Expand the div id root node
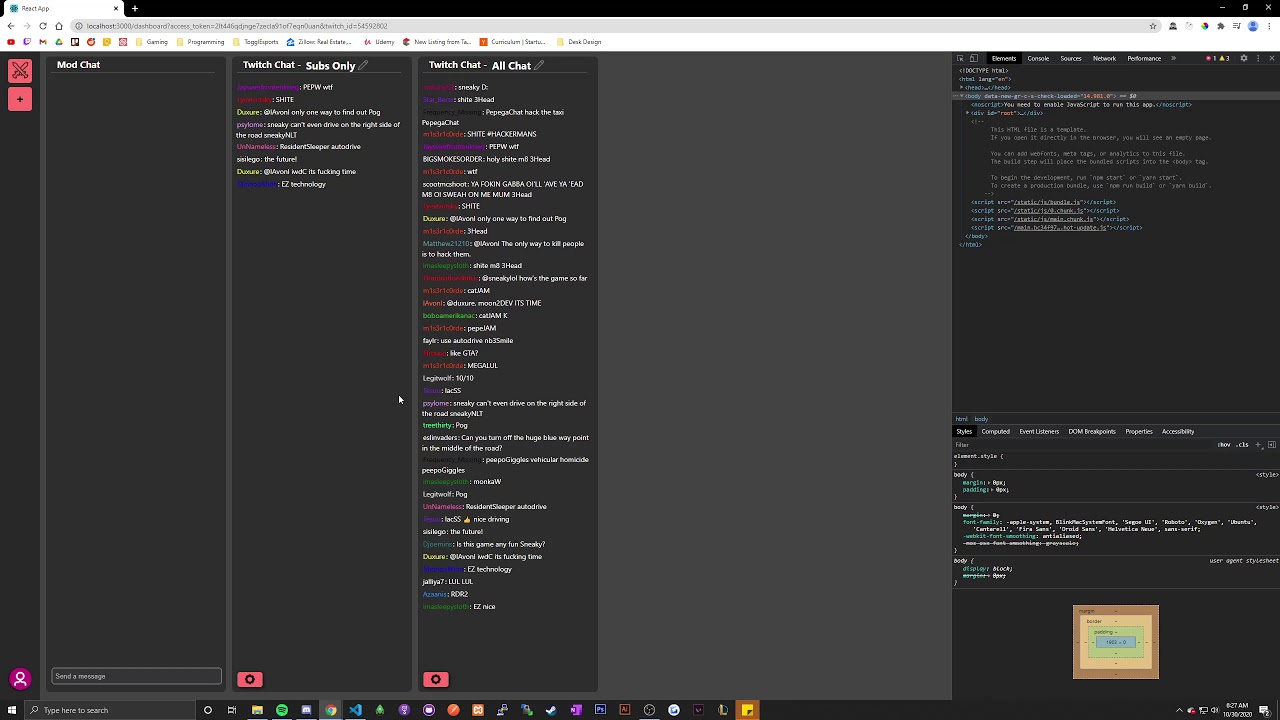 pyautogui.click(x=967, y=113)
